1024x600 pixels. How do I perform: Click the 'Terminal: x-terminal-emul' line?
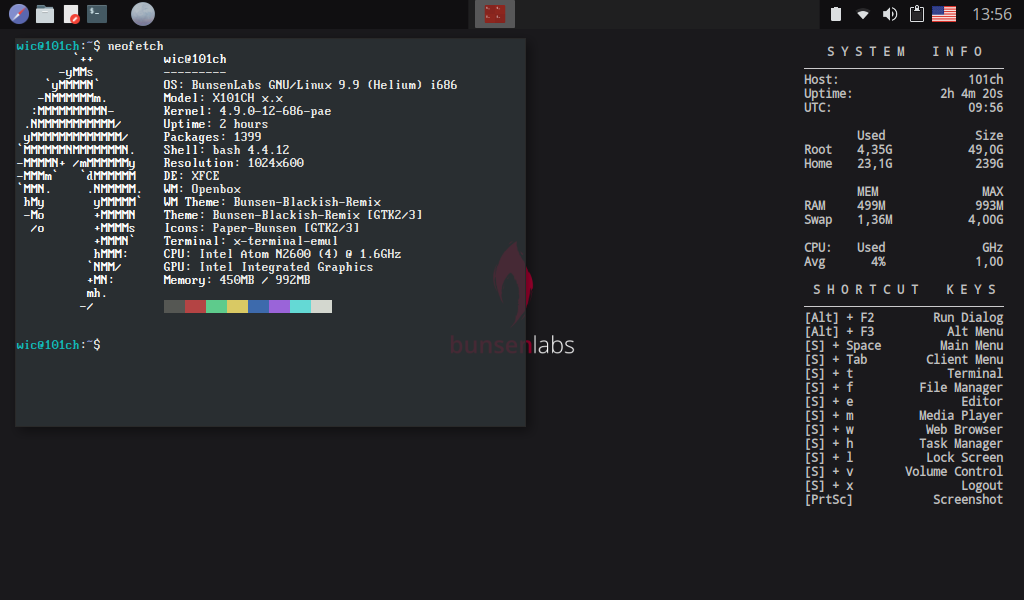pyautogui.click(x=251, y=241)
